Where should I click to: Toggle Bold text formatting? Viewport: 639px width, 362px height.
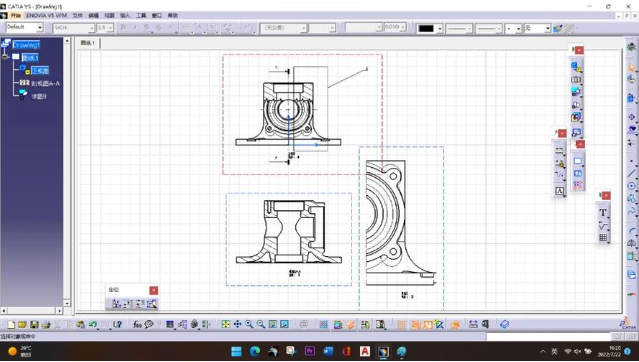tap(123, 28)
